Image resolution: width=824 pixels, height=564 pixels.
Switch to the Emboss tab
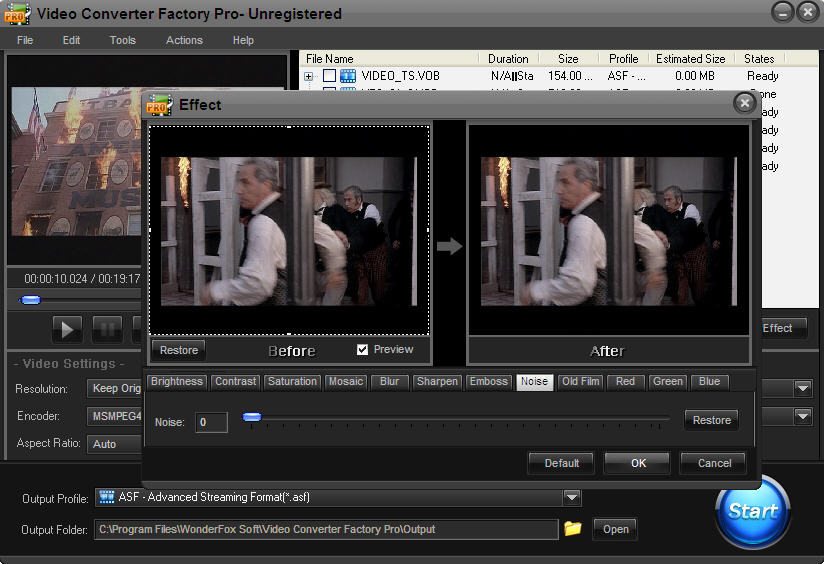coord(488,382)
